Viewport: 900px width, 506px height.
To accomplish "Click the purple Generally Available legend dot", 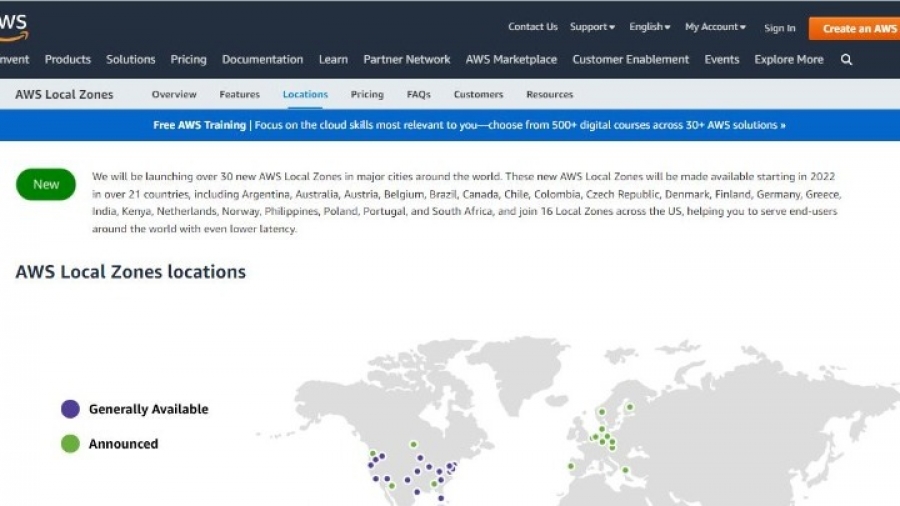I will [70, 409].
